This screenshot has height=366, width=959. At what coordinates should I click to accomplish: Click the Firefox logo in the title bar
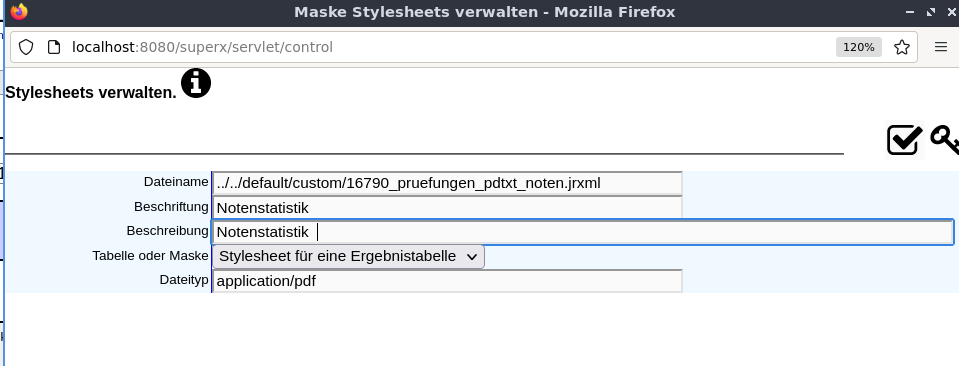19,12
